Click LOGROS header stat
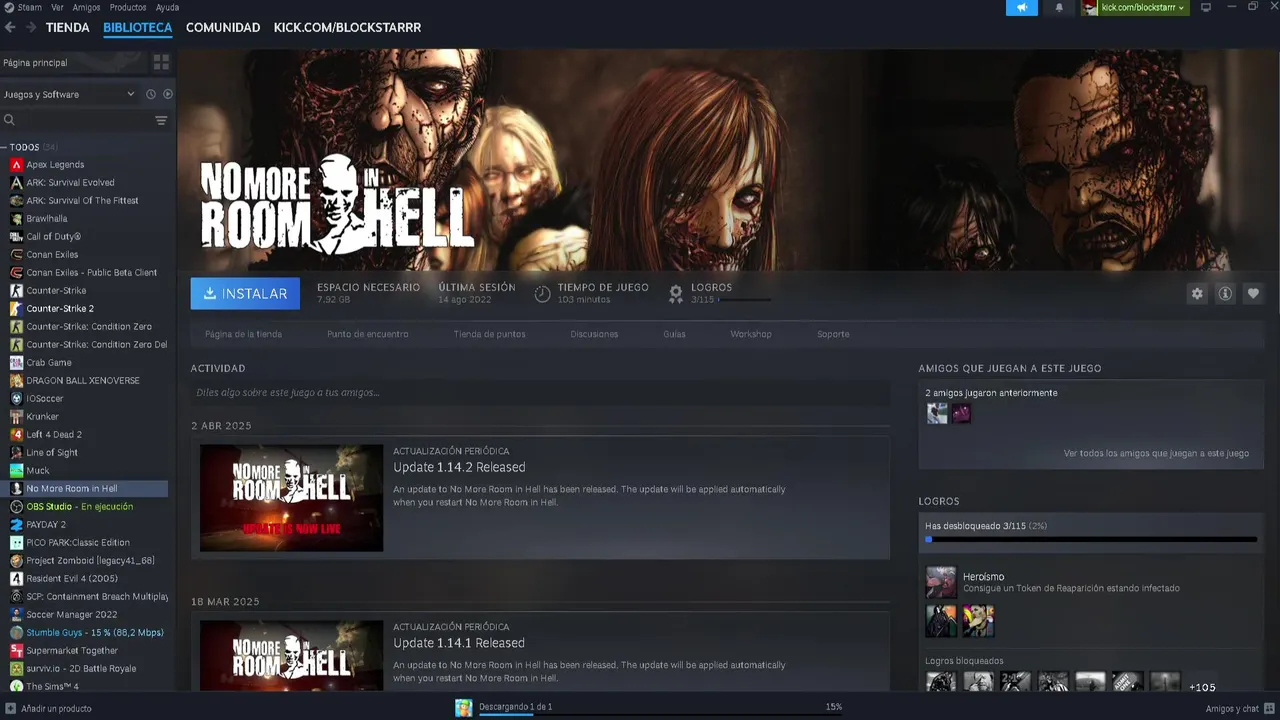The height and width of the screenshot is (720, 1280). 711,287
